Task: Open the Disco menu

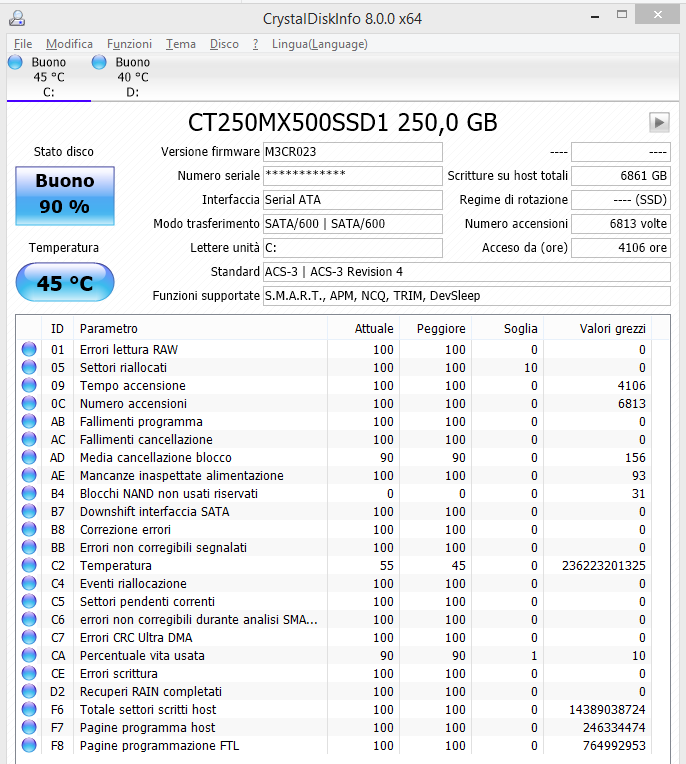Action: coord(224,44)
